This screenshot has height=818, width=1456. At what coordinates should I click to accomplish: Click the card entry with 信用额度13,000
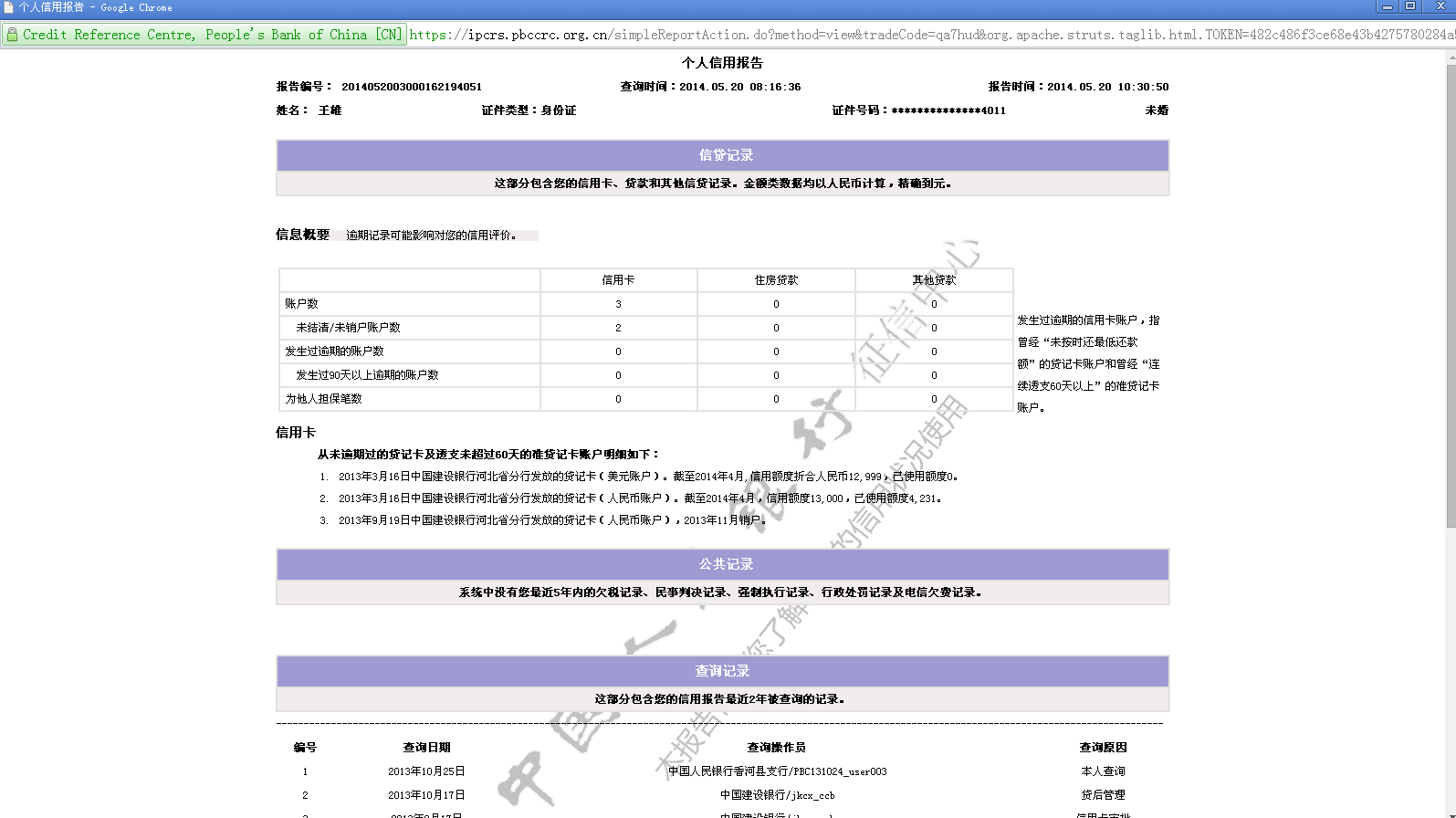pyautogui.click(x=640, y=498)
